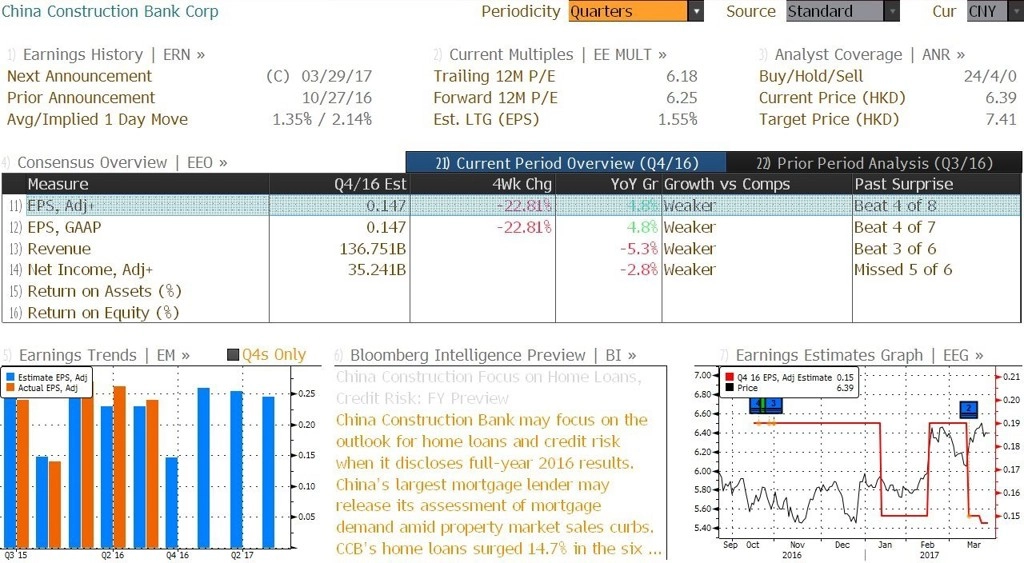Open Current Multiples EE MULT link

(549, 55)
